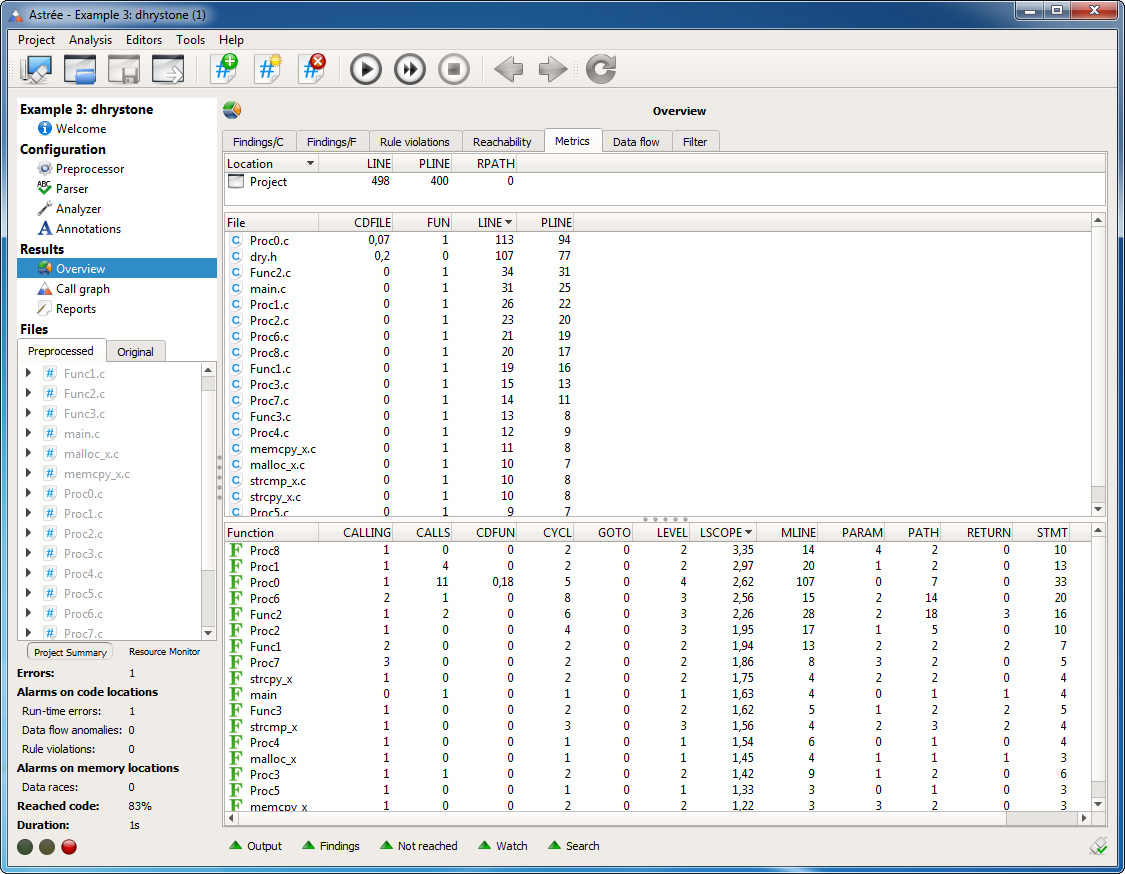1125x874 pixels.
Task: Click the save project floppy icon
Action: click(x=123, y=70)
